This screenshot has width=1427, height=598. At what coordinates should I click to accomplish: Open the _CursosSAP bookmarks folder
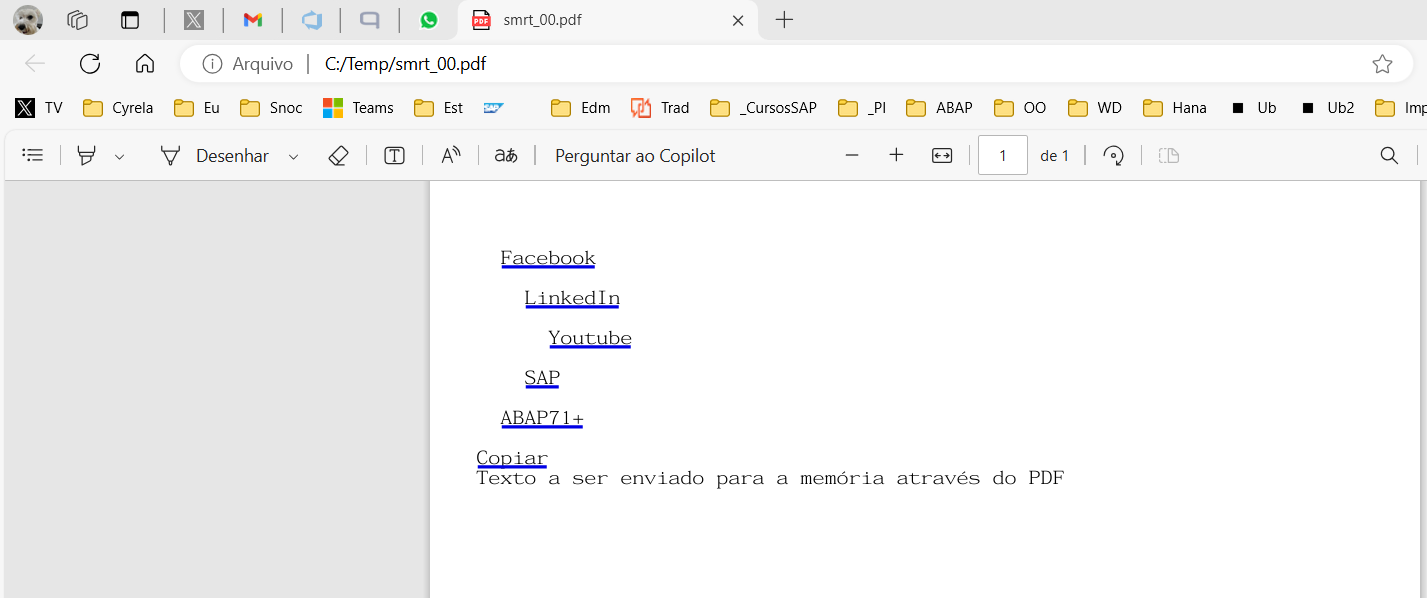point(763,108)
